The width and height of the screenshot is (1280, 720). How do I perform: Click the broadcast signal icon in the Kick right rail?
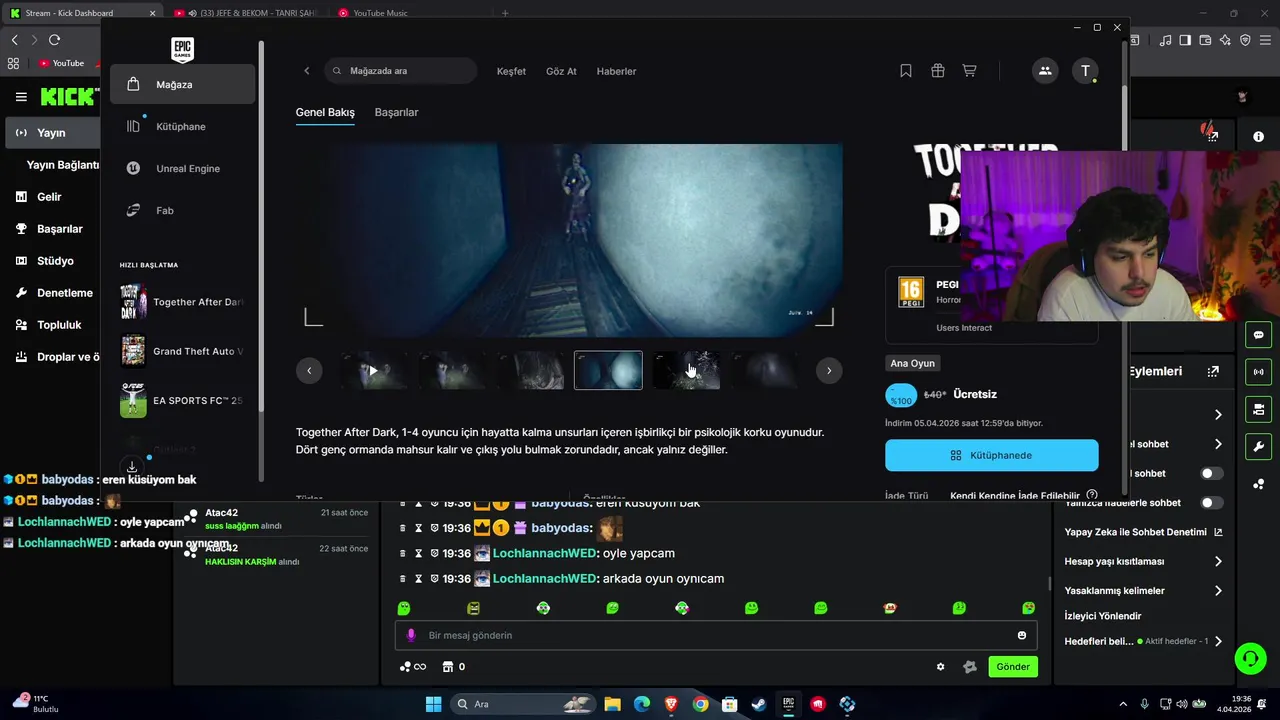1259,372
